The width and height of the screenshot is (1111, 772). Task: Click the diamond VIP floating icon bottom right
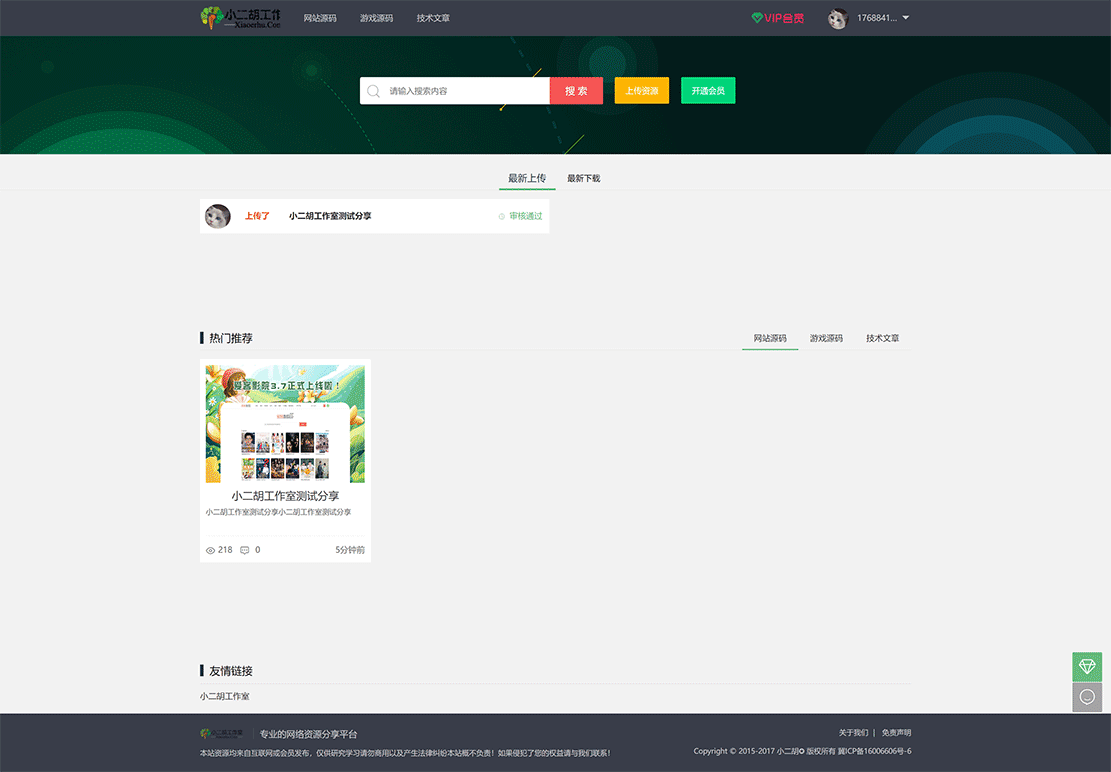[x=1087, y=666]
